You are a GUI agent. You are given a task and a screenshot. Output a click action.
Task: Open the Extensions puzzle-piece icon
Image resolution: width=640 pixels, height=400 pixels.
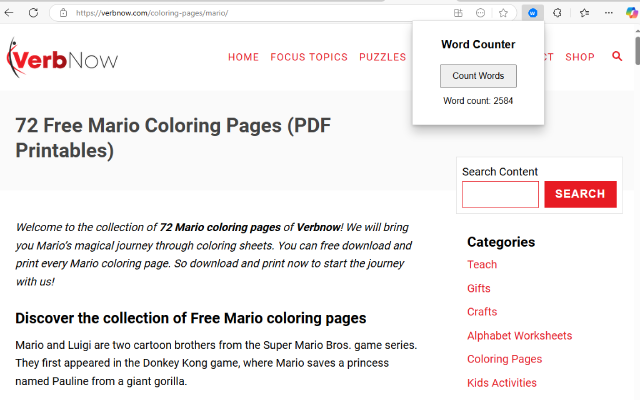(557, 13)
